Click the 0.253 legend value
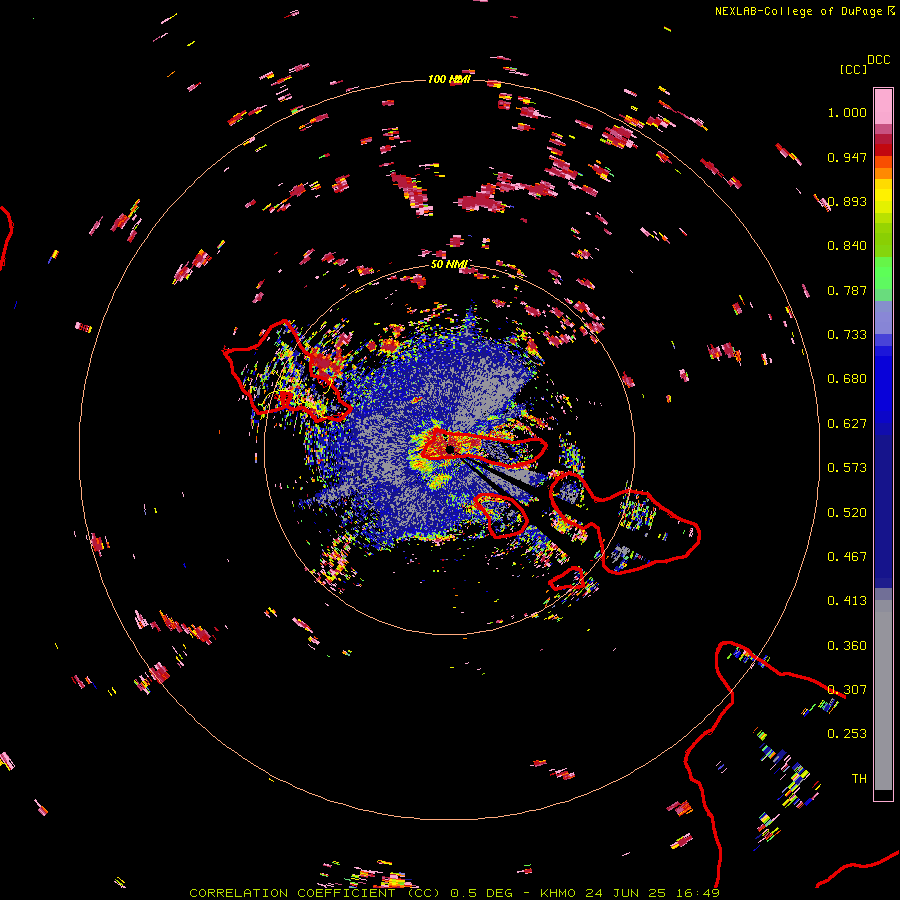This screenshot has width=900, height=900. tap(847, 734)
